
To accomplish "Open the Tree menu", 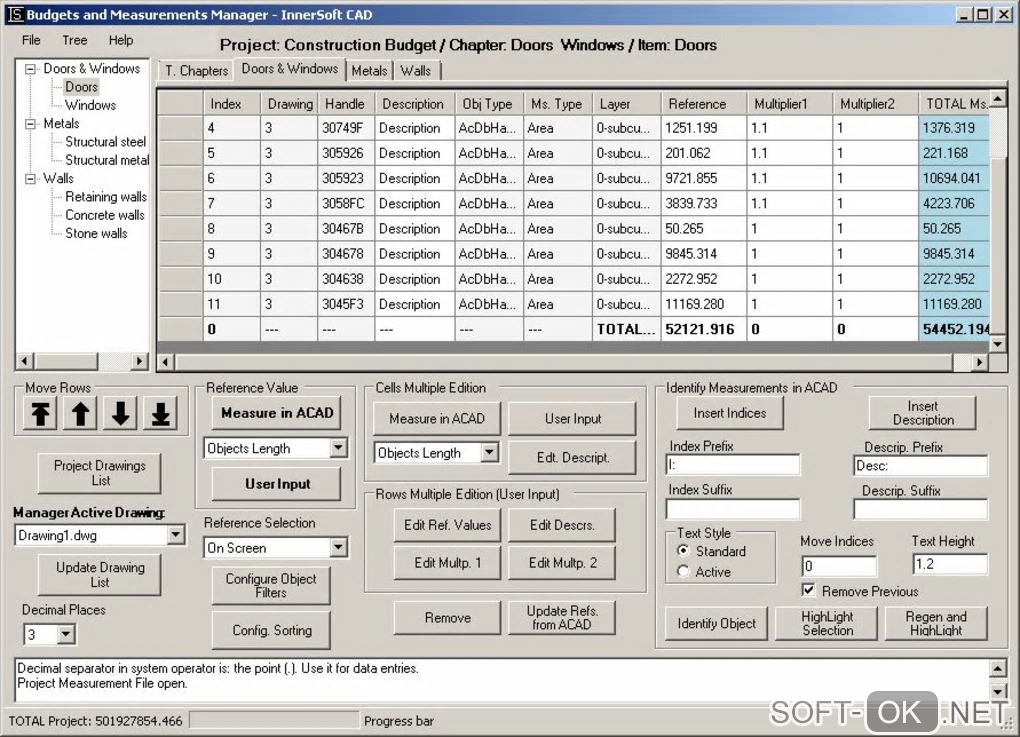I will 75,40.
